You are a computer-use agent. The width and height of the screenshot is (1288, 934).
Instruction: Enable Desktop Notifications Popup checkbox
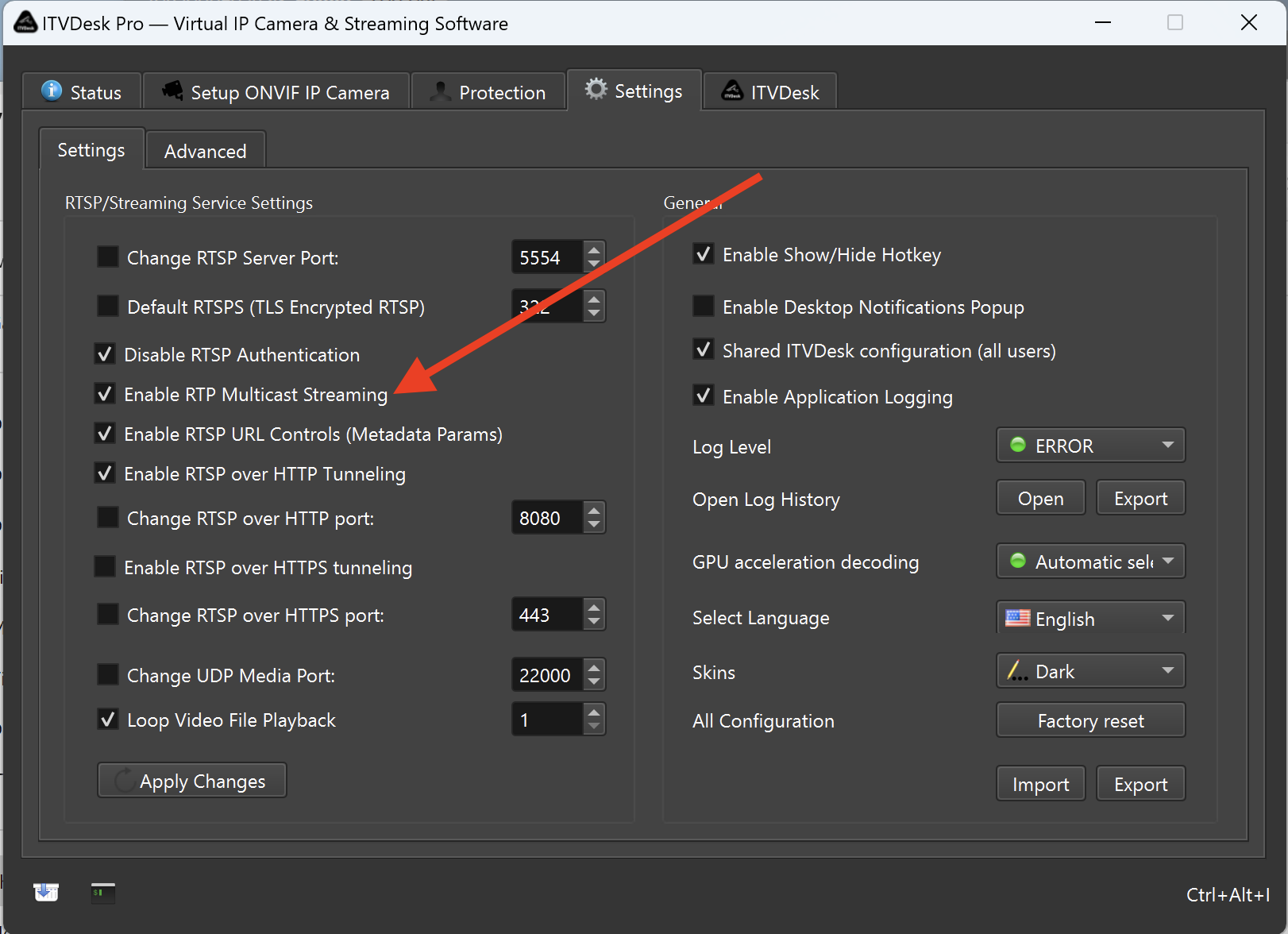pos(704,307)
